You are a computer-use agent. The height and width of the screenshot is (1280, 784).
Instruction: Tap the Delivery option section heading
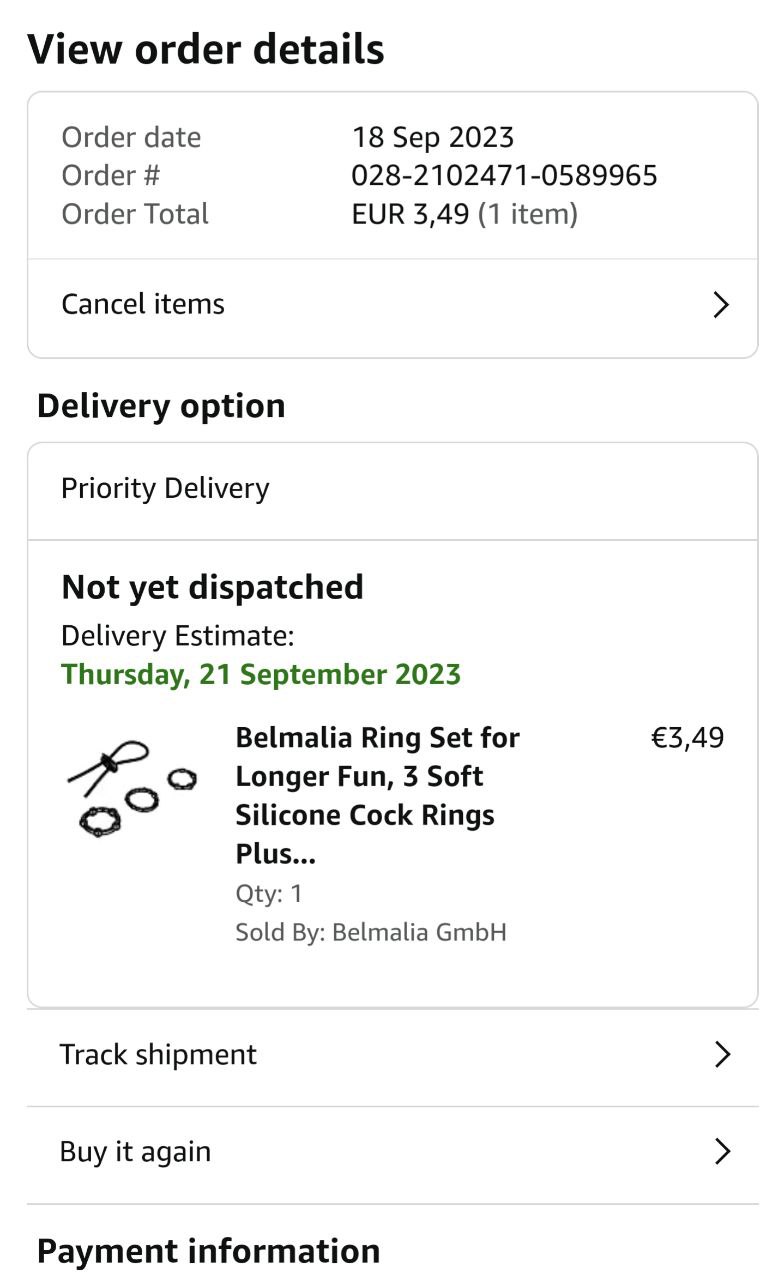pos(161,406)
